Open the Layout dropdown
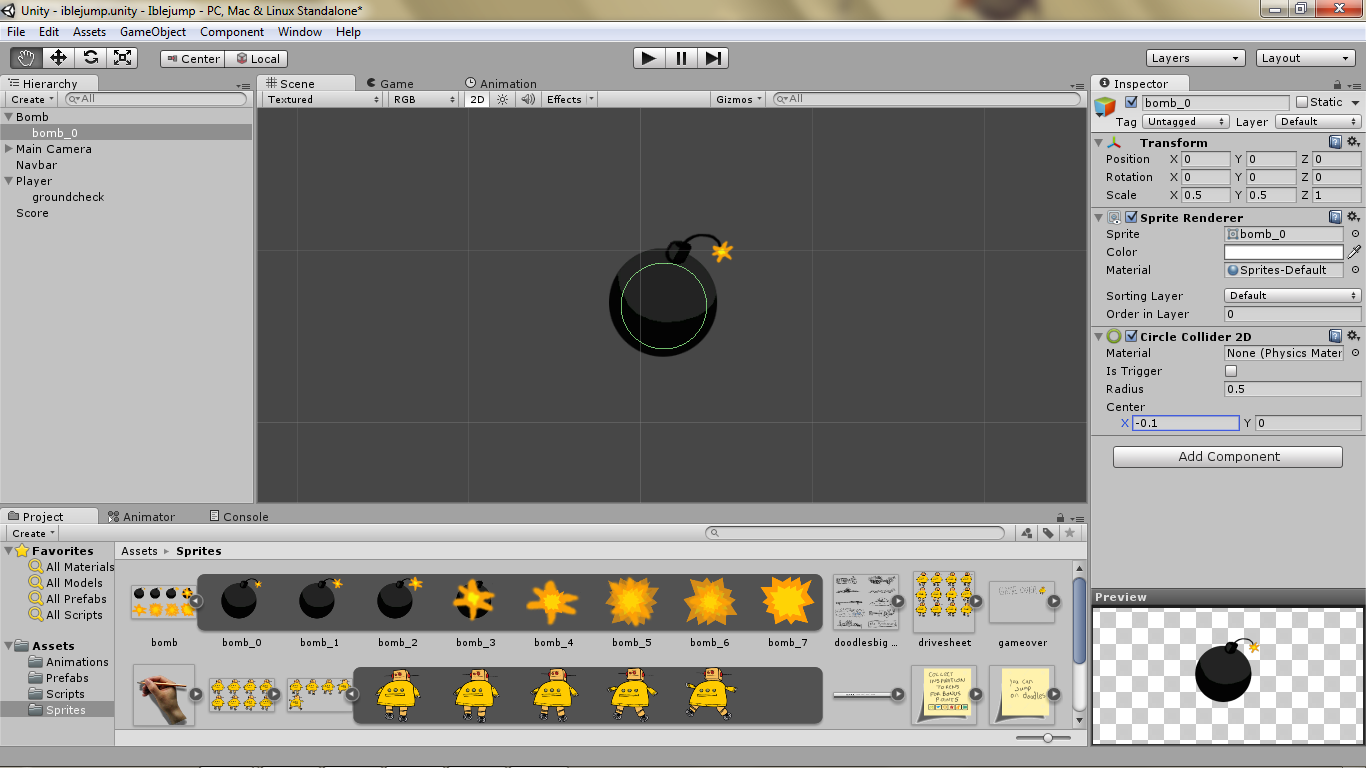The image size is (1366, 768). coord(1305,58)
